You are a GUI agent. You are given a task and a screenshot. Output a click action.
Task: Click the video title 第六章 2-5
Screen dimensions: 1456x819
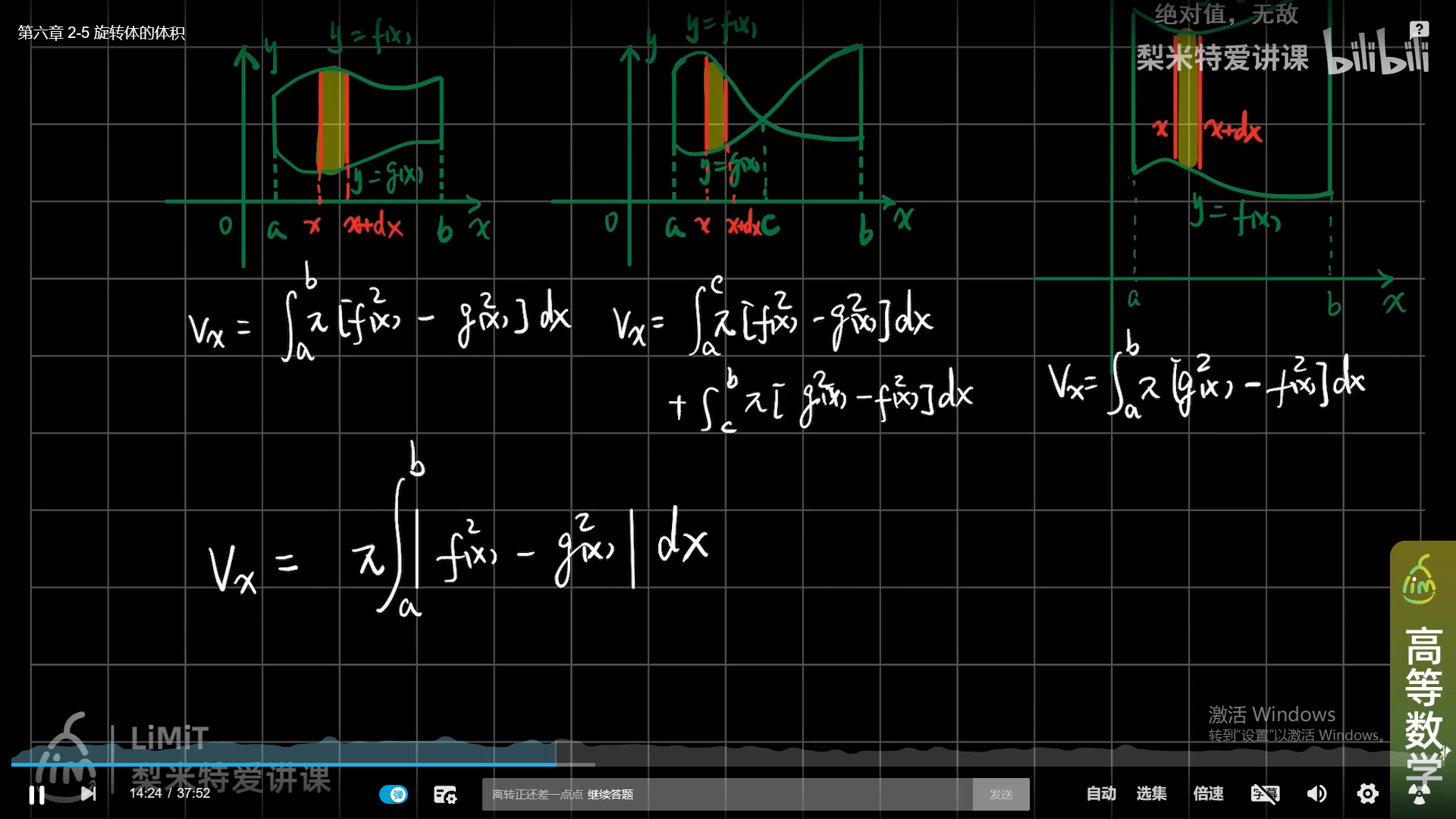pos(102,33)
